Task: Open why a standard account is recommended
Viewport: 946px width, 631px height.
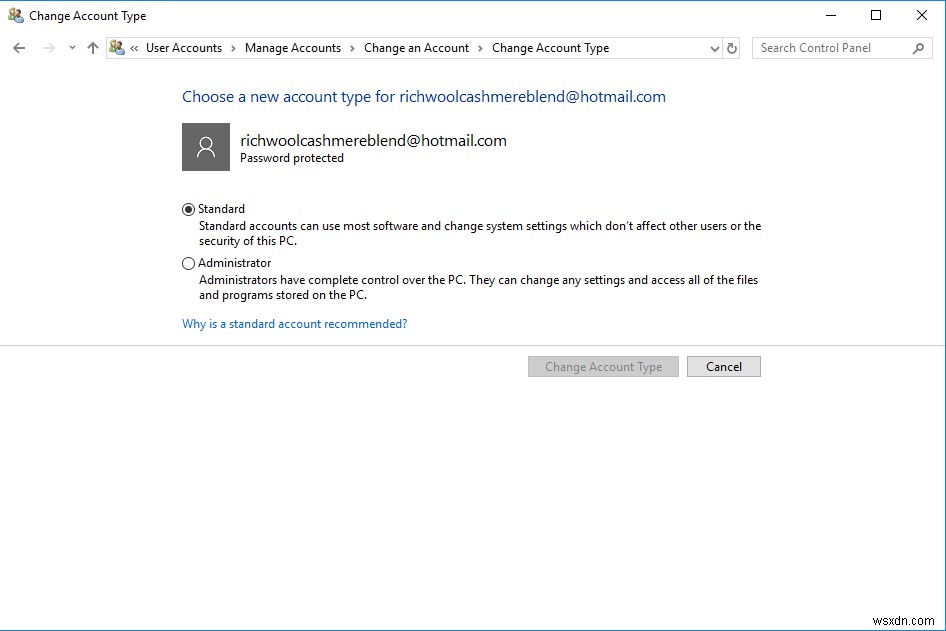Action: click(294, 323)
